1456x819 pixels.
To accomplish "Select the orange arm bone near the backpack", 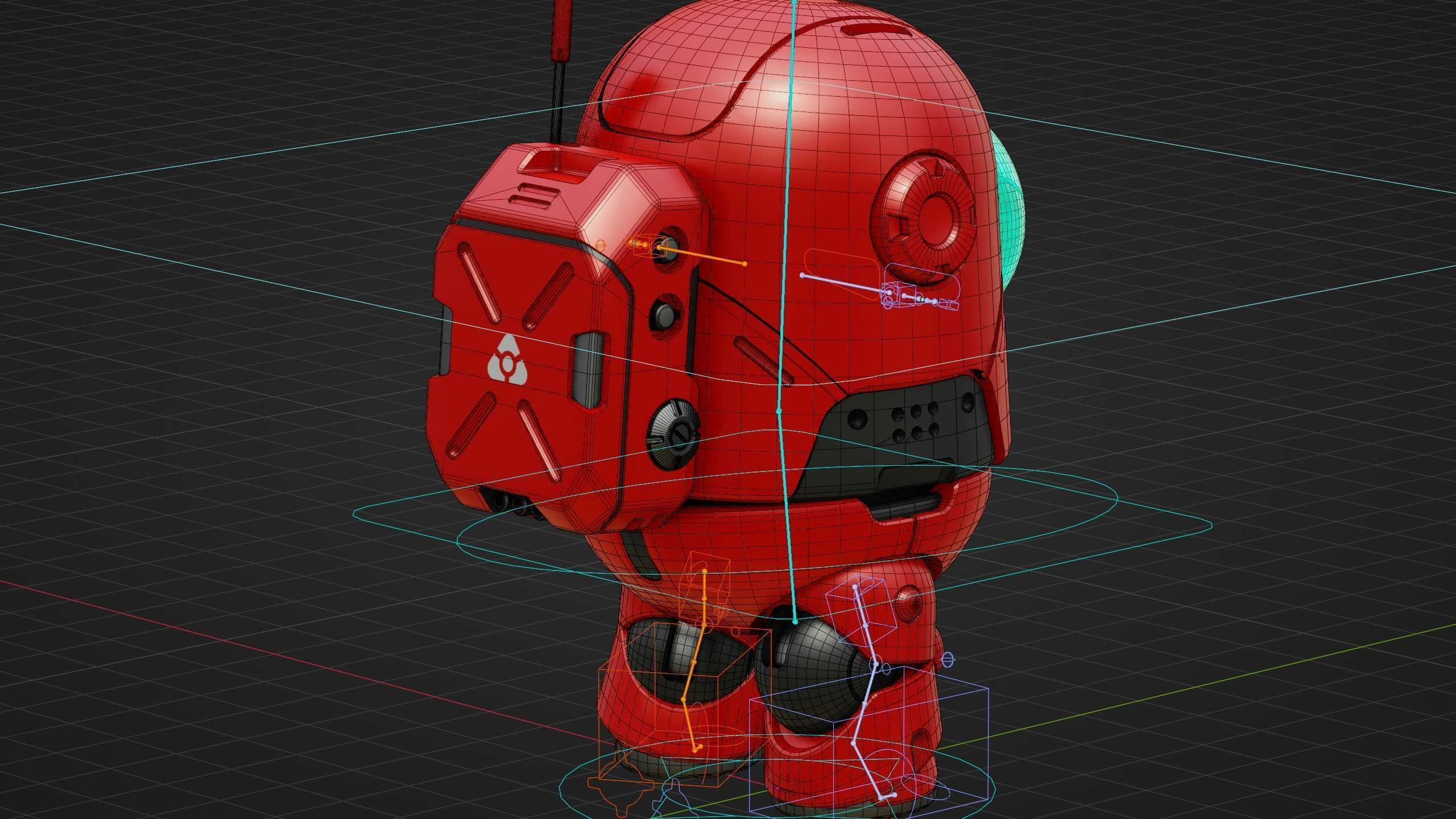I will (x=702, y=255).
